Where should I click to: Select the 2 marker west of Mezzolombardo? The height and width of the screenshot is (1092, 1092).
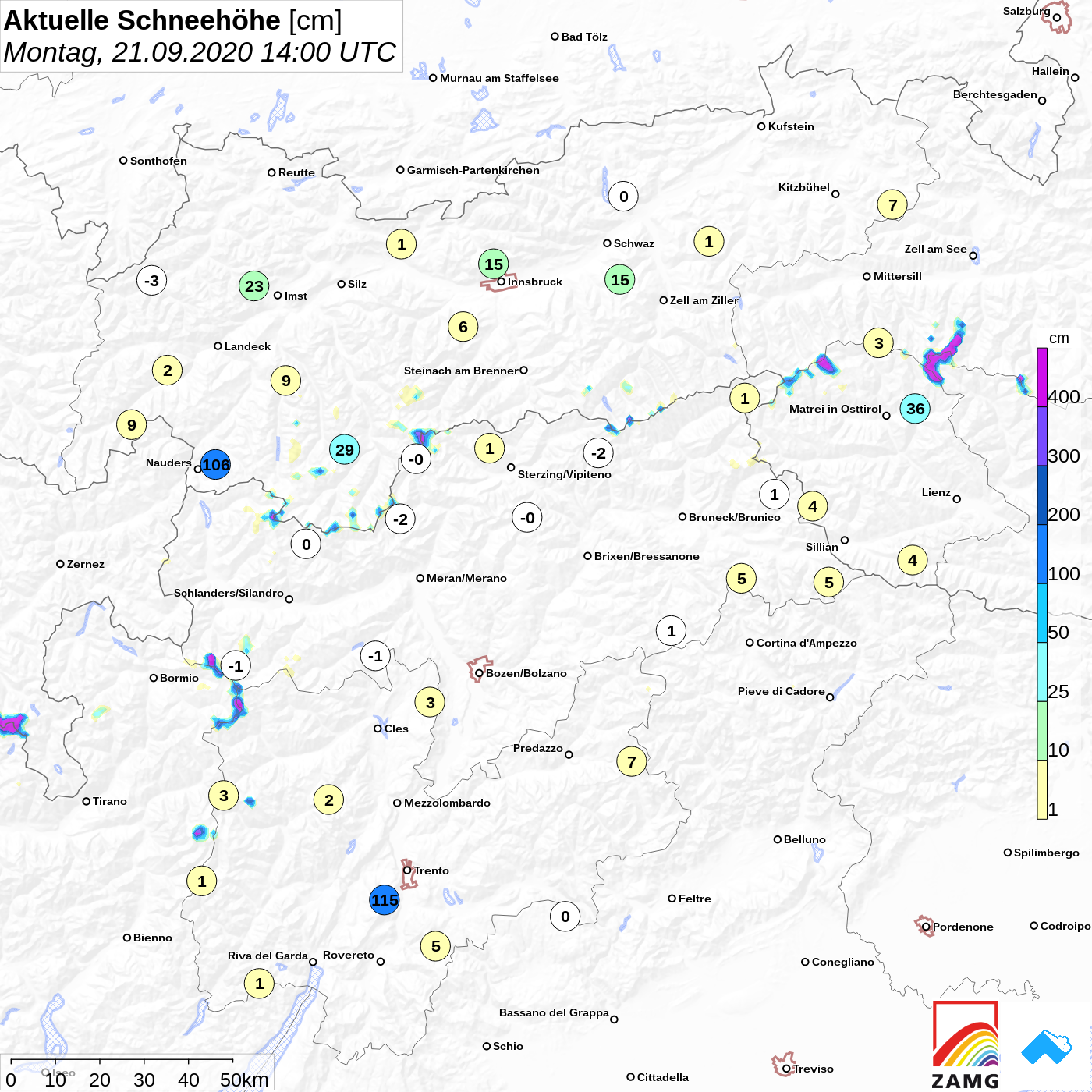pos(329,800)
